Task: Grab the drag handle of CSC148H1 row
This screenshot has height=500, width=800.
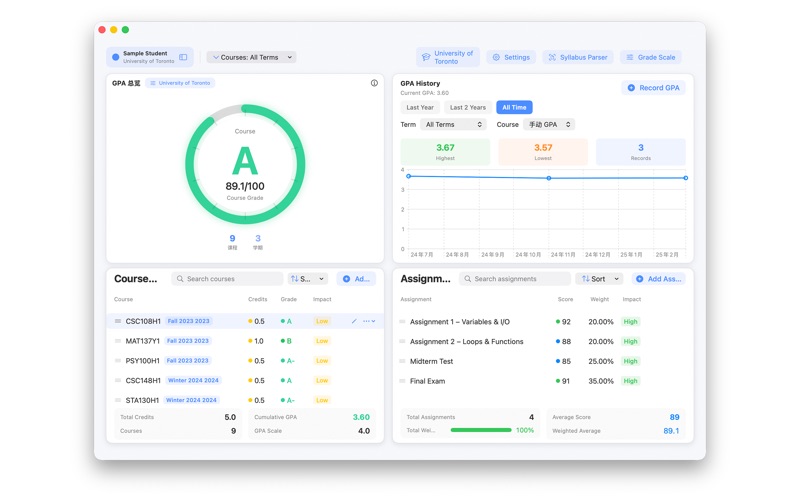Action: click(x=118, y=381)
